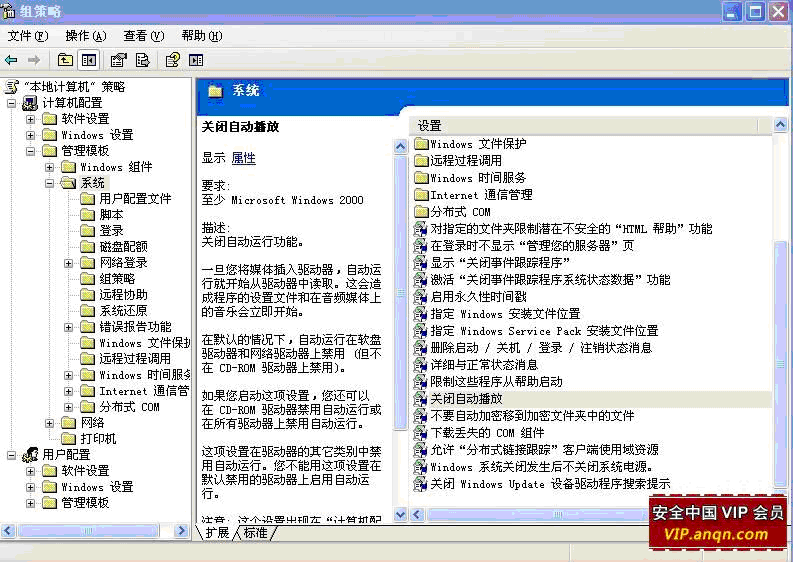Click the Back arrow toolbar icon
The image size is (793, 562).
pyautogui.click(x=11, y=61)
